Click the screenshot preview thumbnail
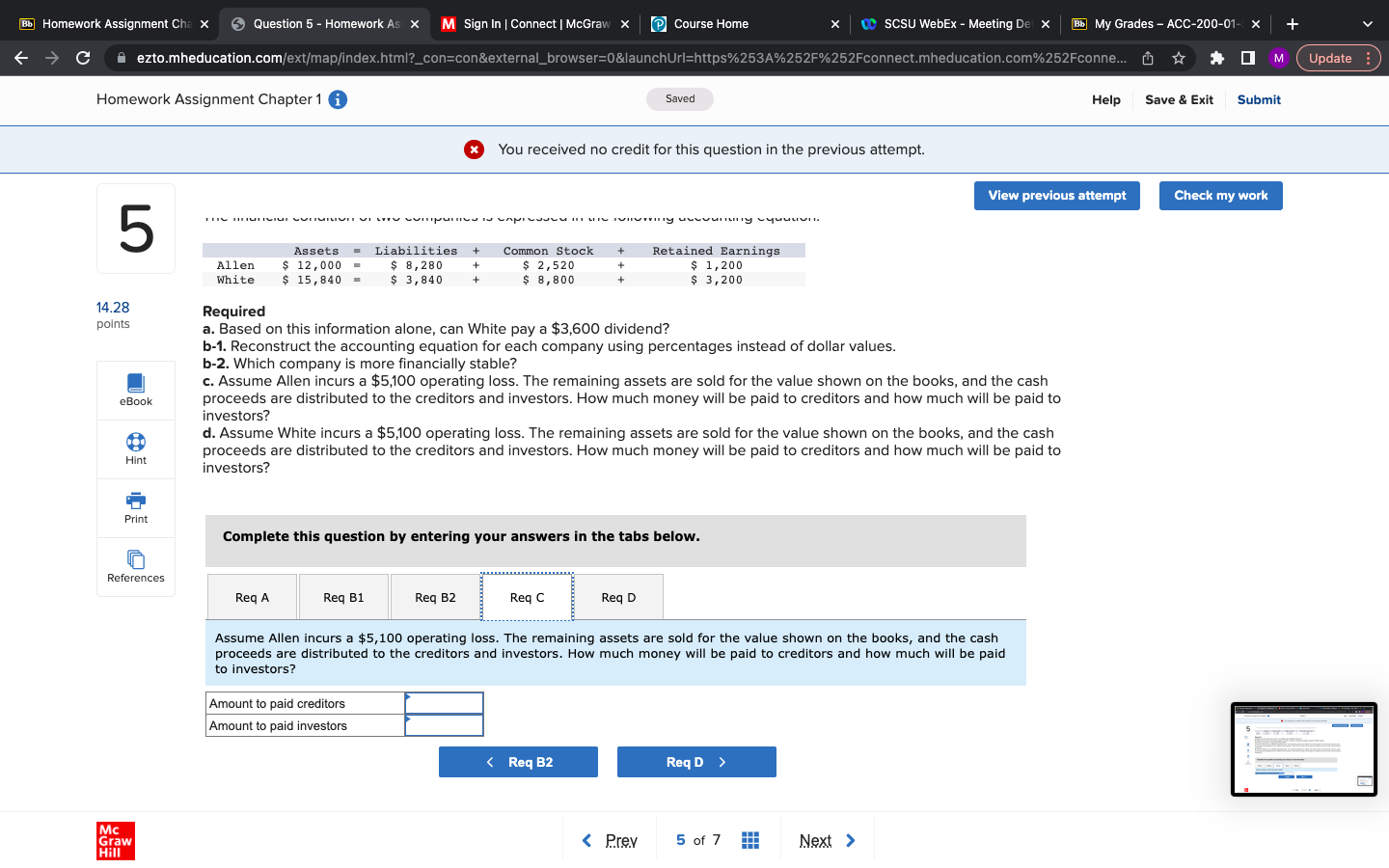Viewport: 1389px width, 868px height. [1304, 749]
